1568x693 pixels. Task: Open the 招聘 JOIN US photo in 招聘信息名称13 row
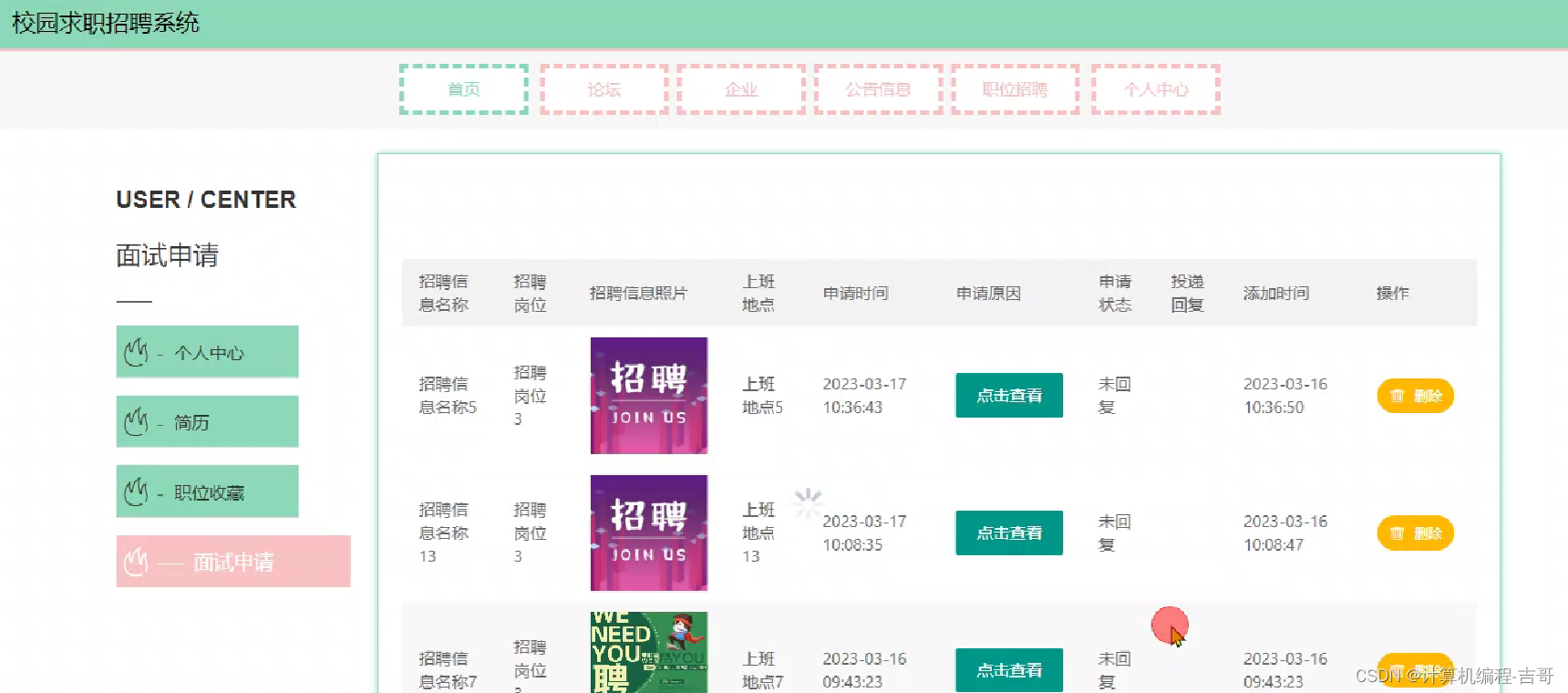click(x=649, y=533)
